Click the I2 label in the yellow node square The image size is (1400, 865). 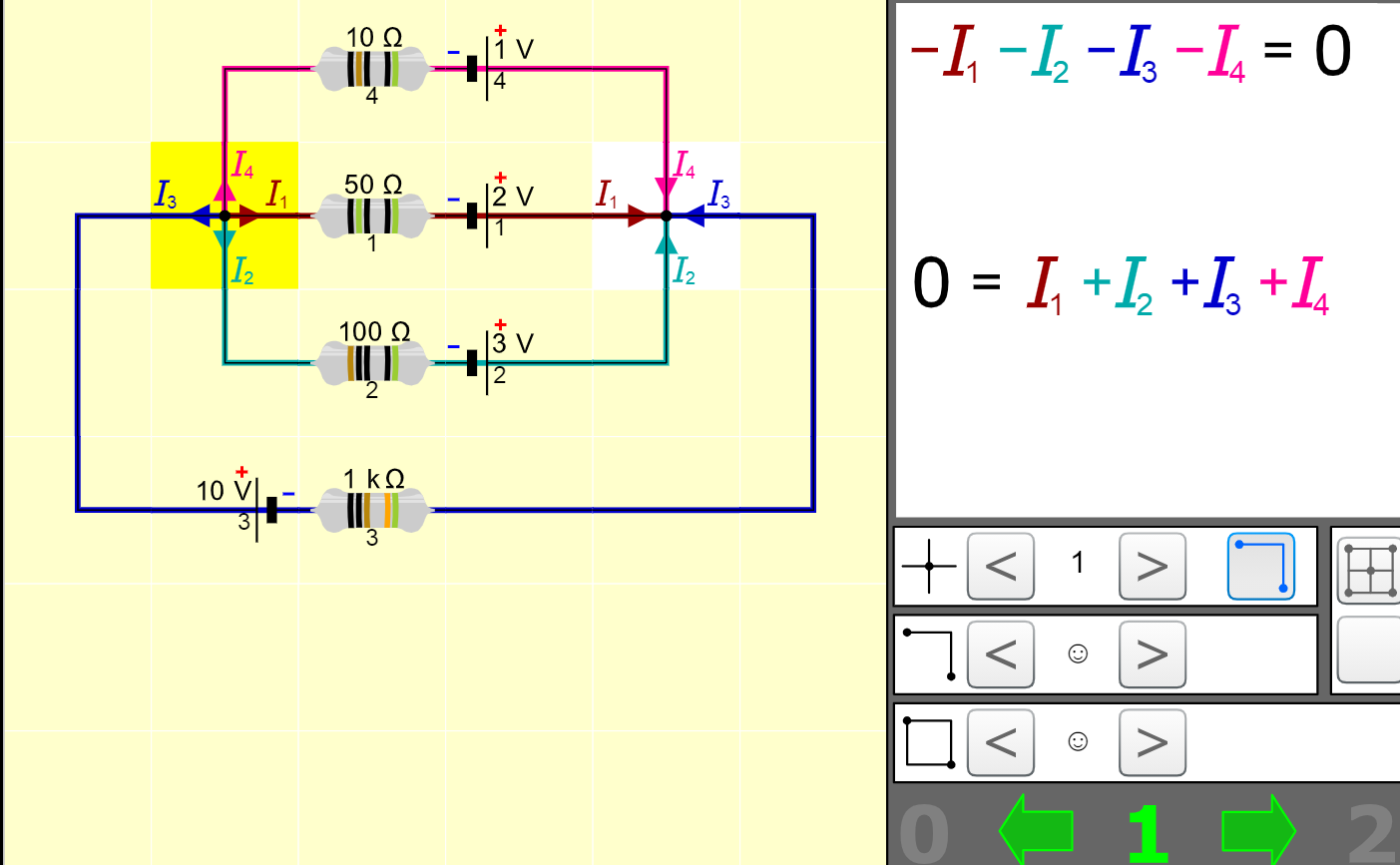[242, 269]
